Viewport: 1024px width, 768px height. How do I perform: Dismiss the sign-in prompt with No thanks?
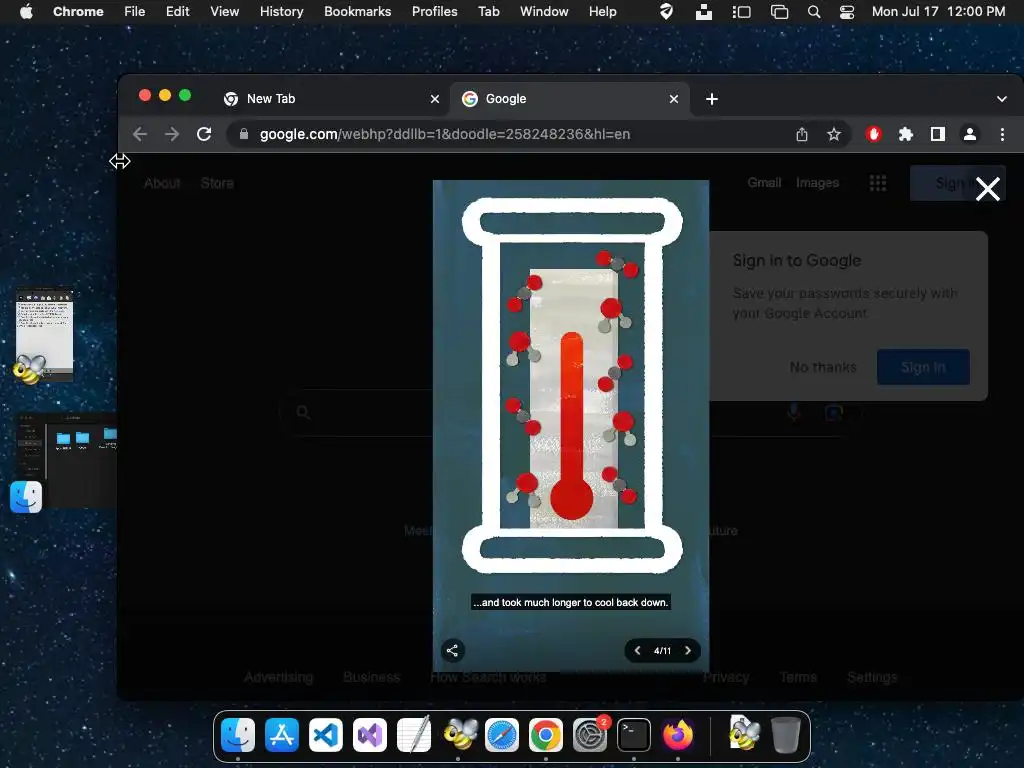(x=823, y=367)
